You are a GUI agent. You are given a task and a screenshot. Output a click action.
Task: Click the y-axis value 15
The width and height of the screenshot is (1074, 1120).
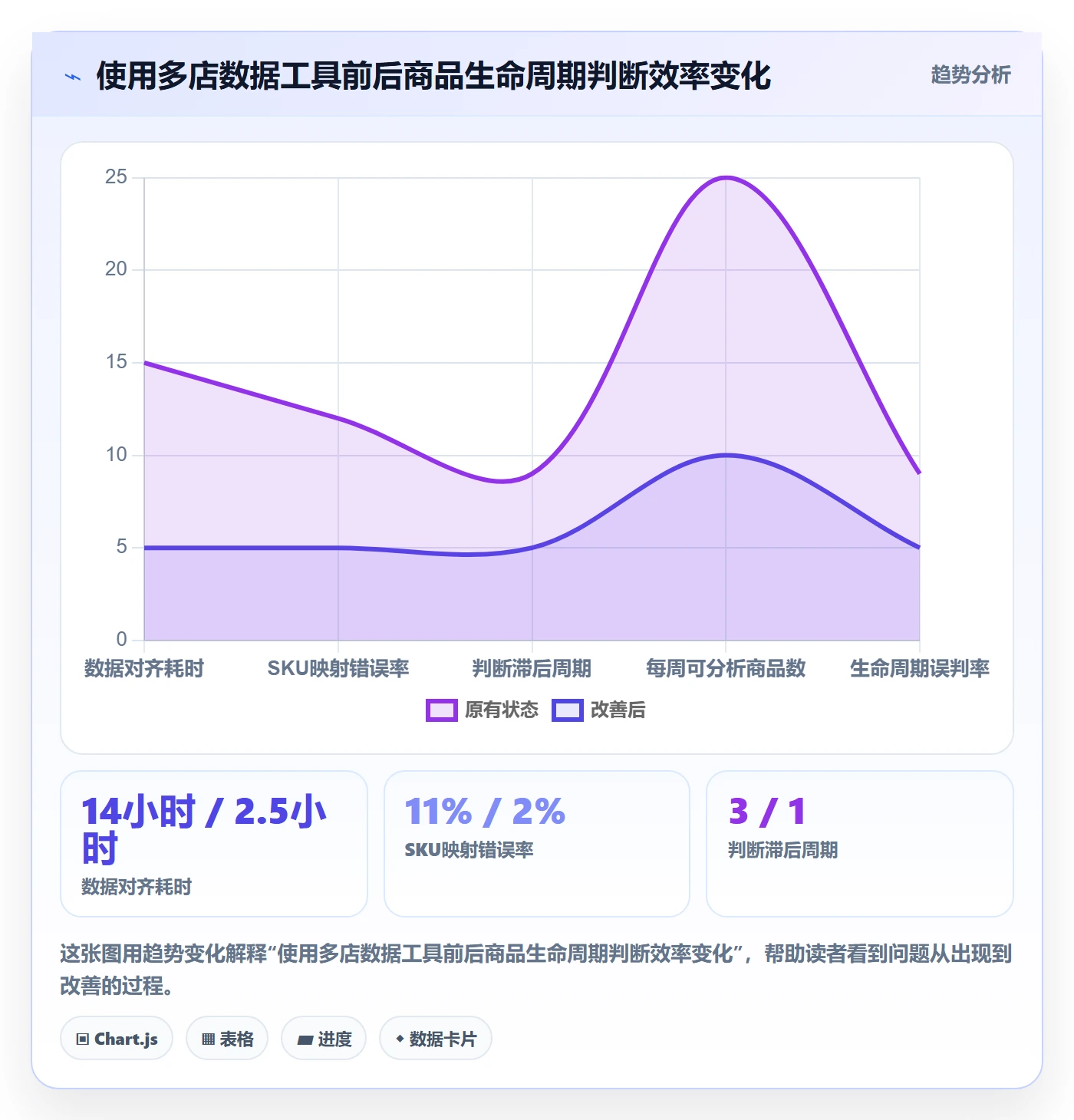click(x=116, y=362)
